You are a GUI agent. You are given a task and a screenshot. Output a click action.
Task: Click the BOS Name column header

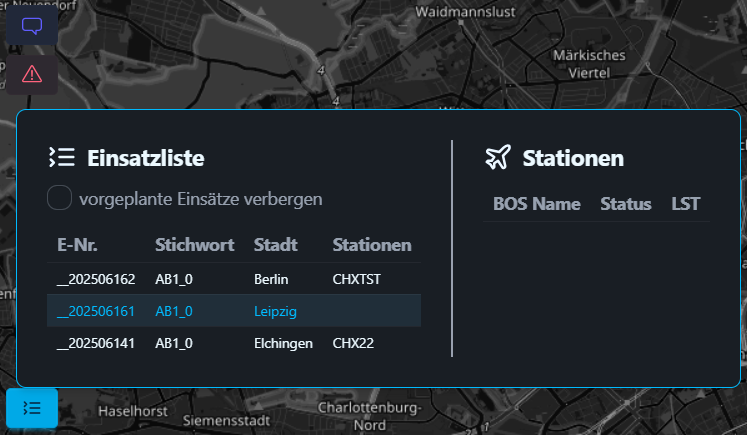click(536, 204)
